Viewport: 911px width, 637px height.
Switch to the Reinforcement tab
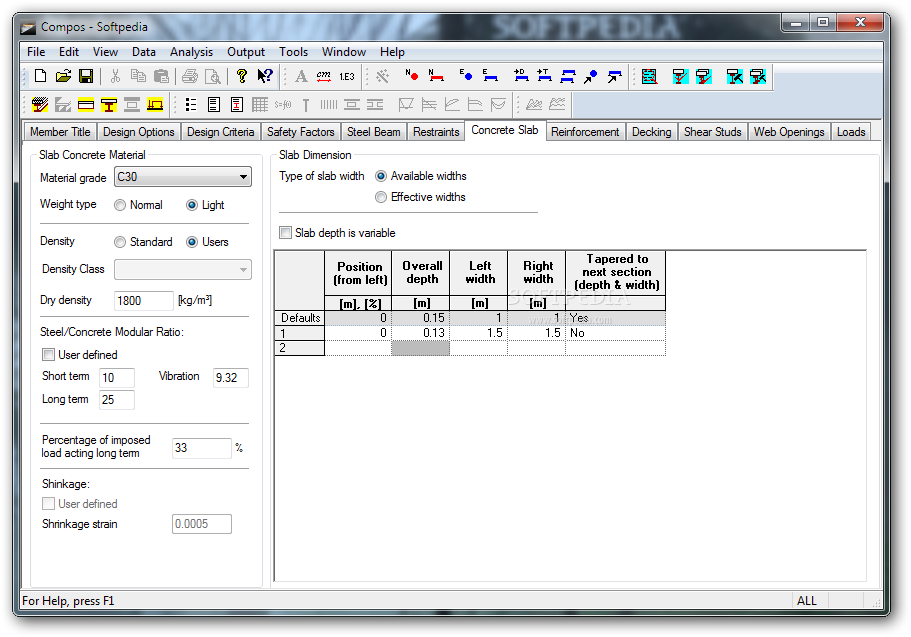tap(585, 132)
